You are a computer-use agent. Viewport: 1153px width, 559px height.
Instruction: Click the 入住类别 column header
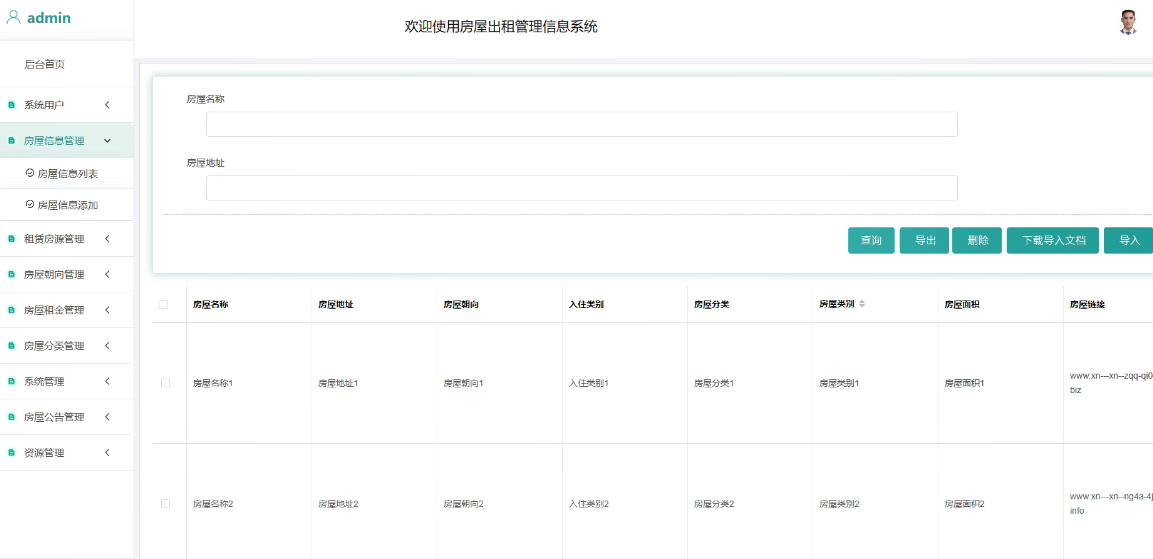point(587,304)
